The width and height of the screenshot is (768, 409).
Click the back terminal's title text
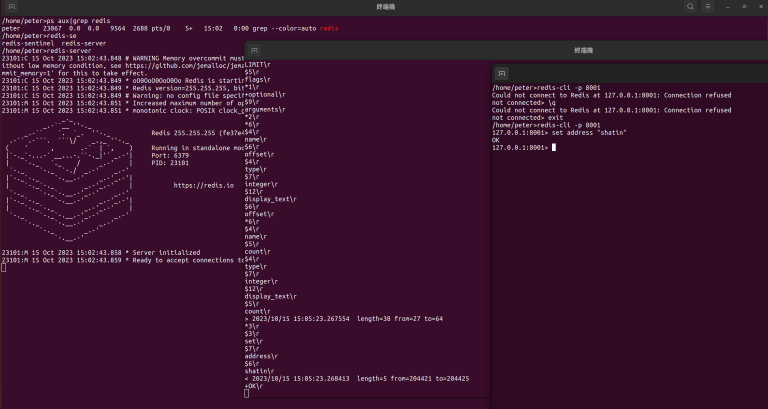click(x=385, y=7)
